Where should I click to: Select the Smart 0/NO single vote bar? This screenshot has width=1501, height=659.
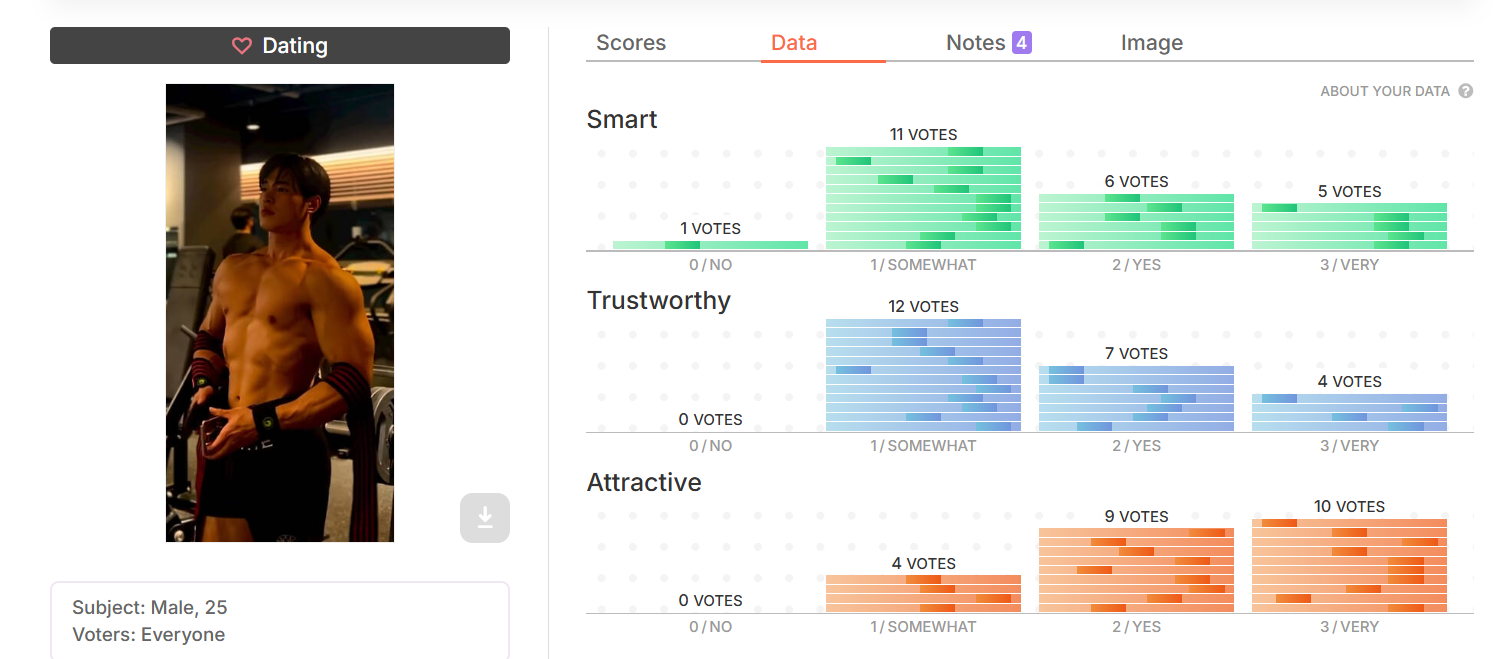[710, 245]
